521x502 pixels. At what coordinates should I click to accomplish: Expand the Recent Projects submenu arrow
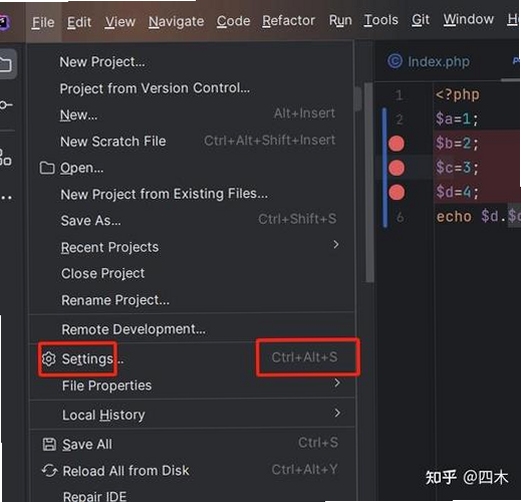tap(336, 245)
